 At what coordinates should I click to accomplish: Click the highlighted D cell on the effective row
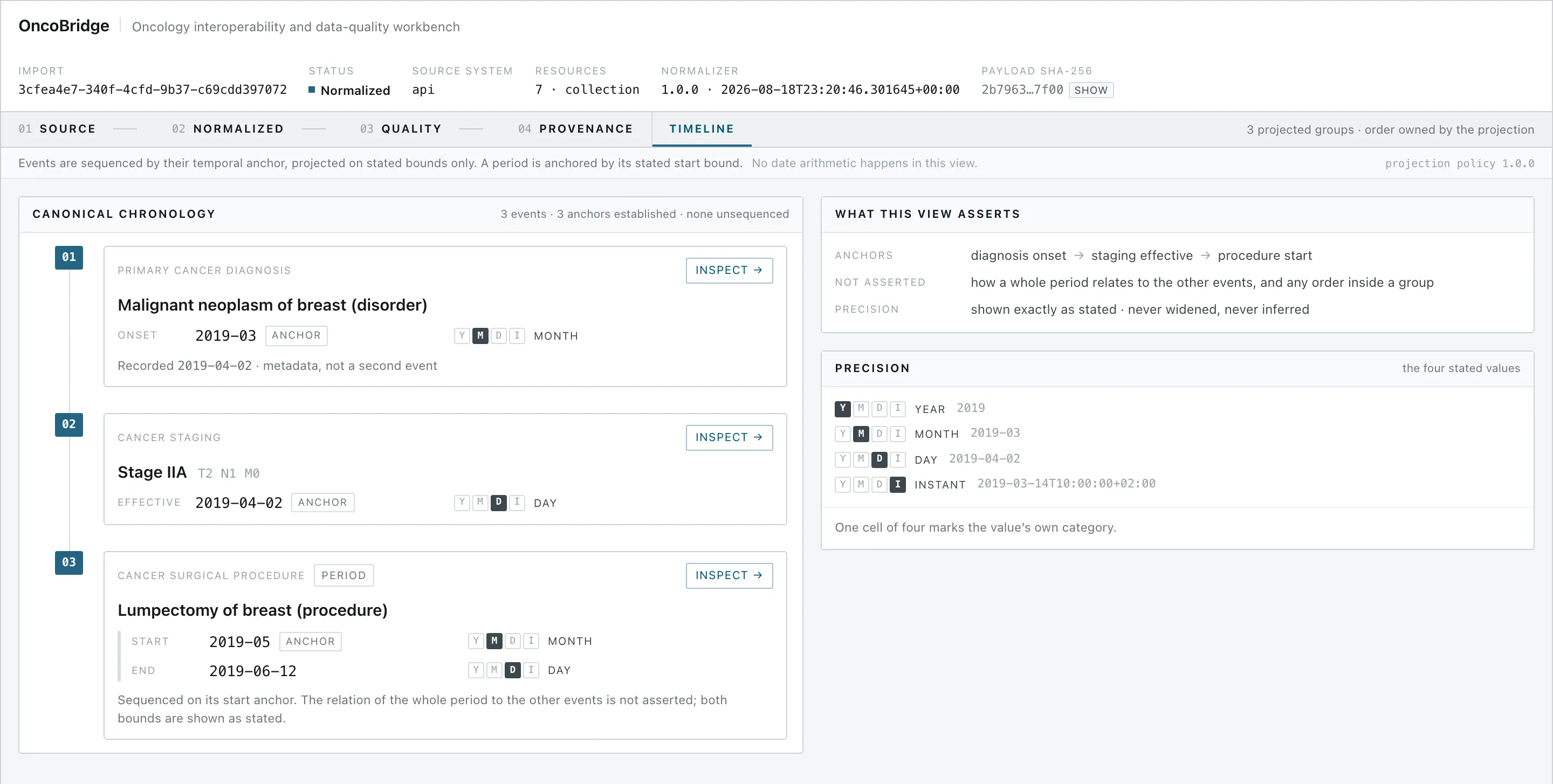(x=498, y=503)
